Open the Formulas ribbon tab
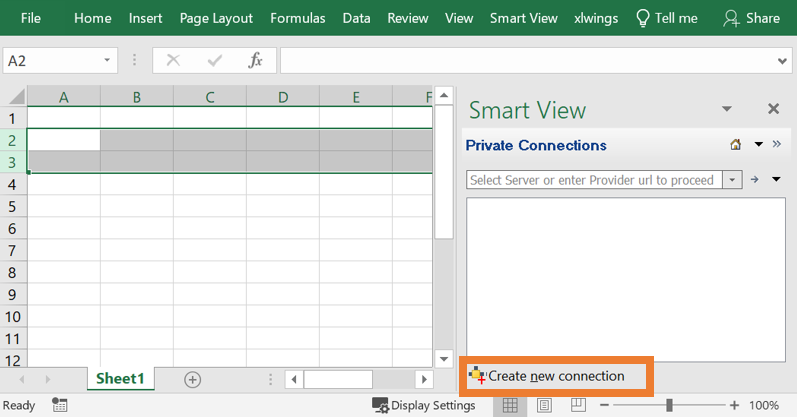The height and width of the screenshot is (420, 797). 298,18
